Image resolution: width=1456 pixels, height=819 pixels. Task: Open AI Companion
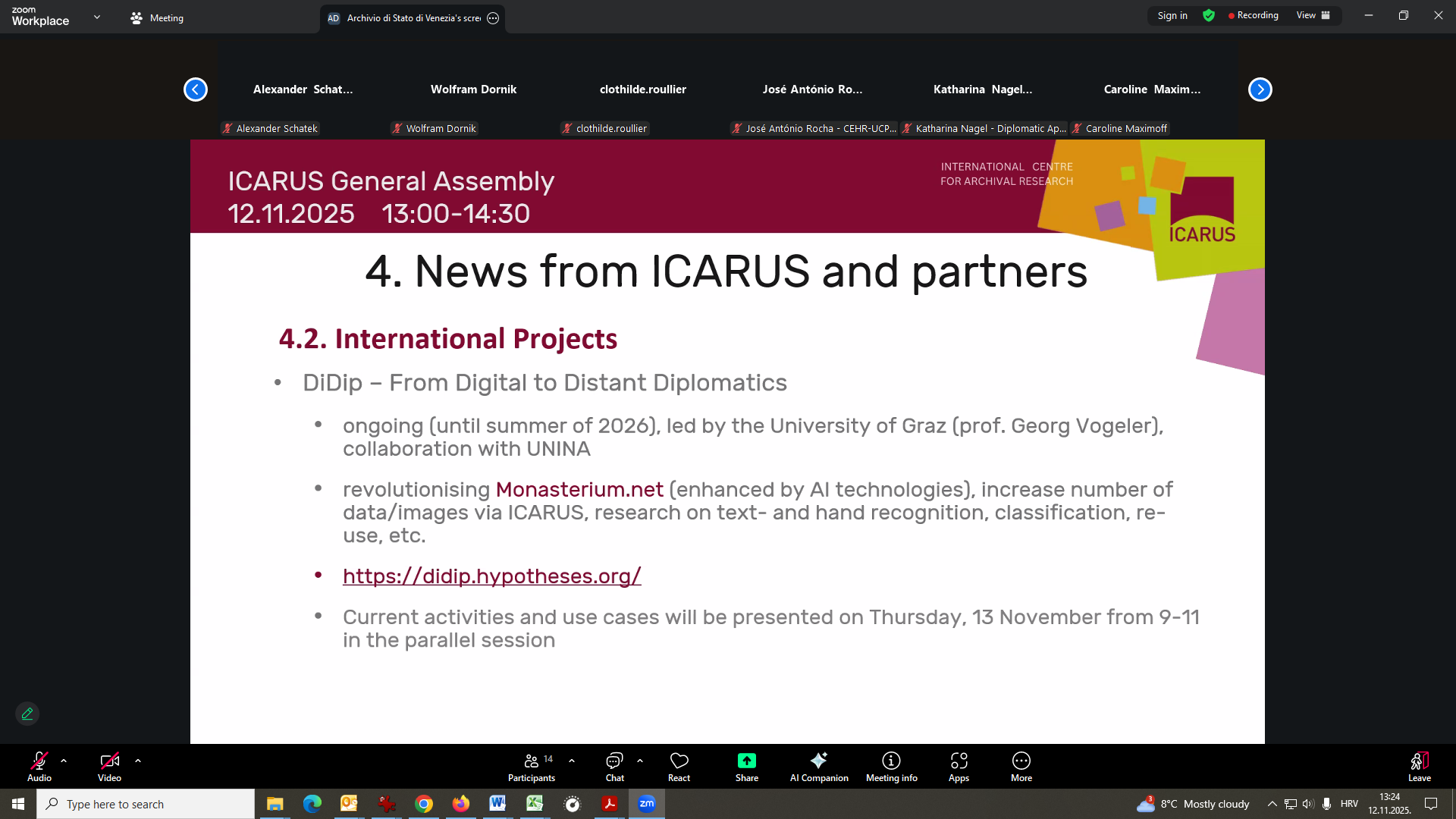pos(819,766)
